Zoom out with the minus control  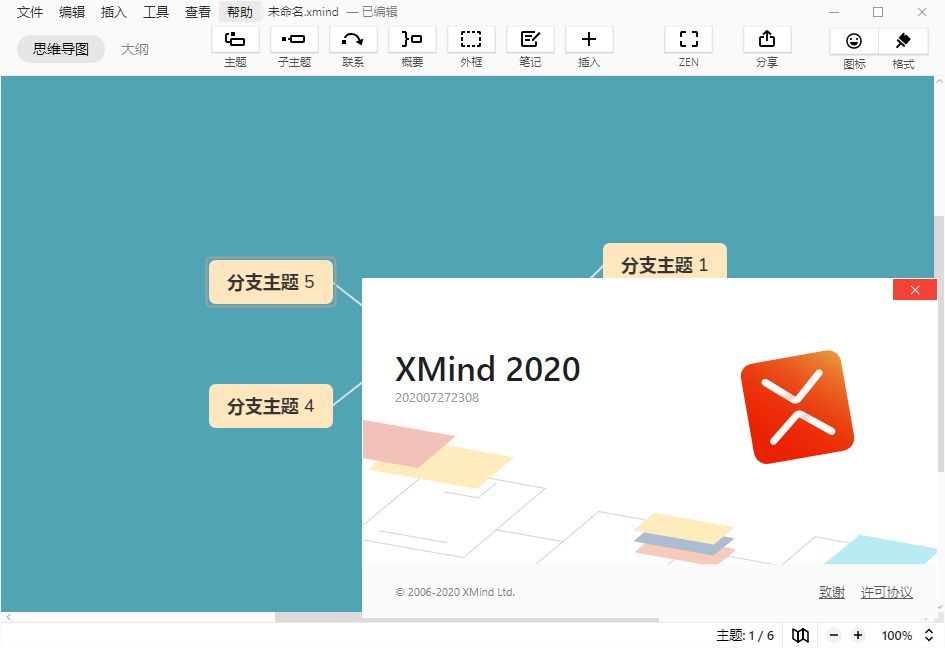(x=833, y=635)
